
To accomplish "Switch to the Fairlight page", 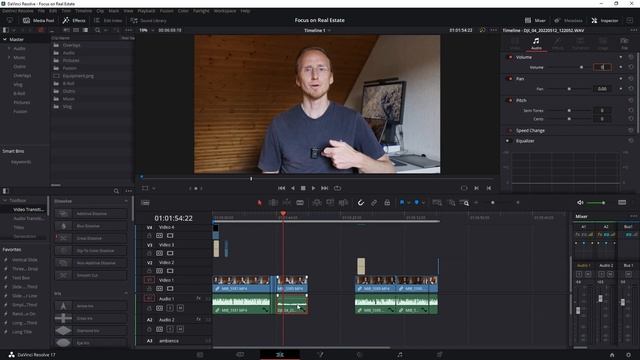I will click(400, 355).
